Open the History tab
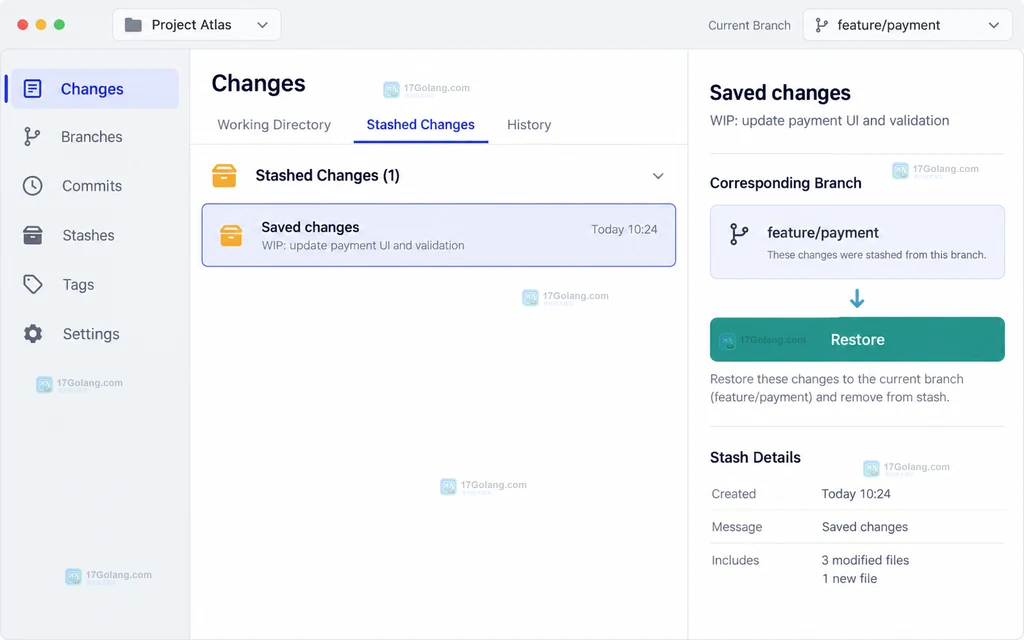Viewport: 1024px width, 640px height. 529,125
